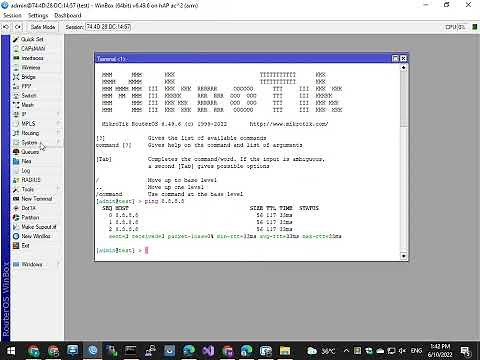This screenshot has height=360, width=480.
Task: Open the Session menu
Action: click(x=12, y=15)
